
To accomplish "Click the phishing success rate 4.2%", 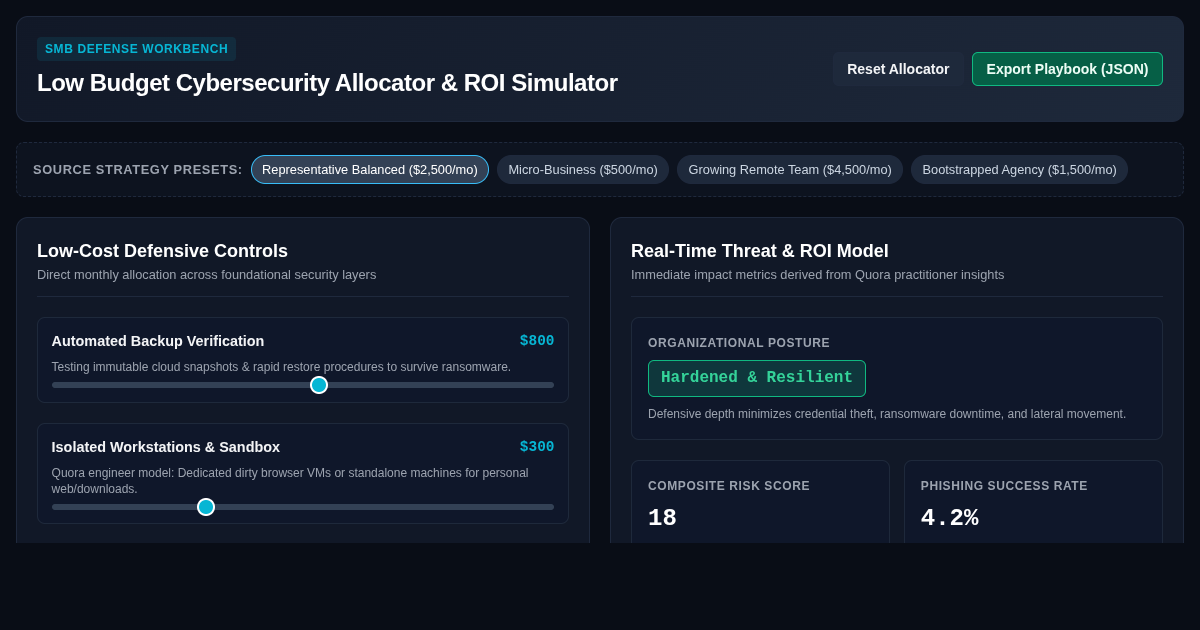I will [949, 518].
